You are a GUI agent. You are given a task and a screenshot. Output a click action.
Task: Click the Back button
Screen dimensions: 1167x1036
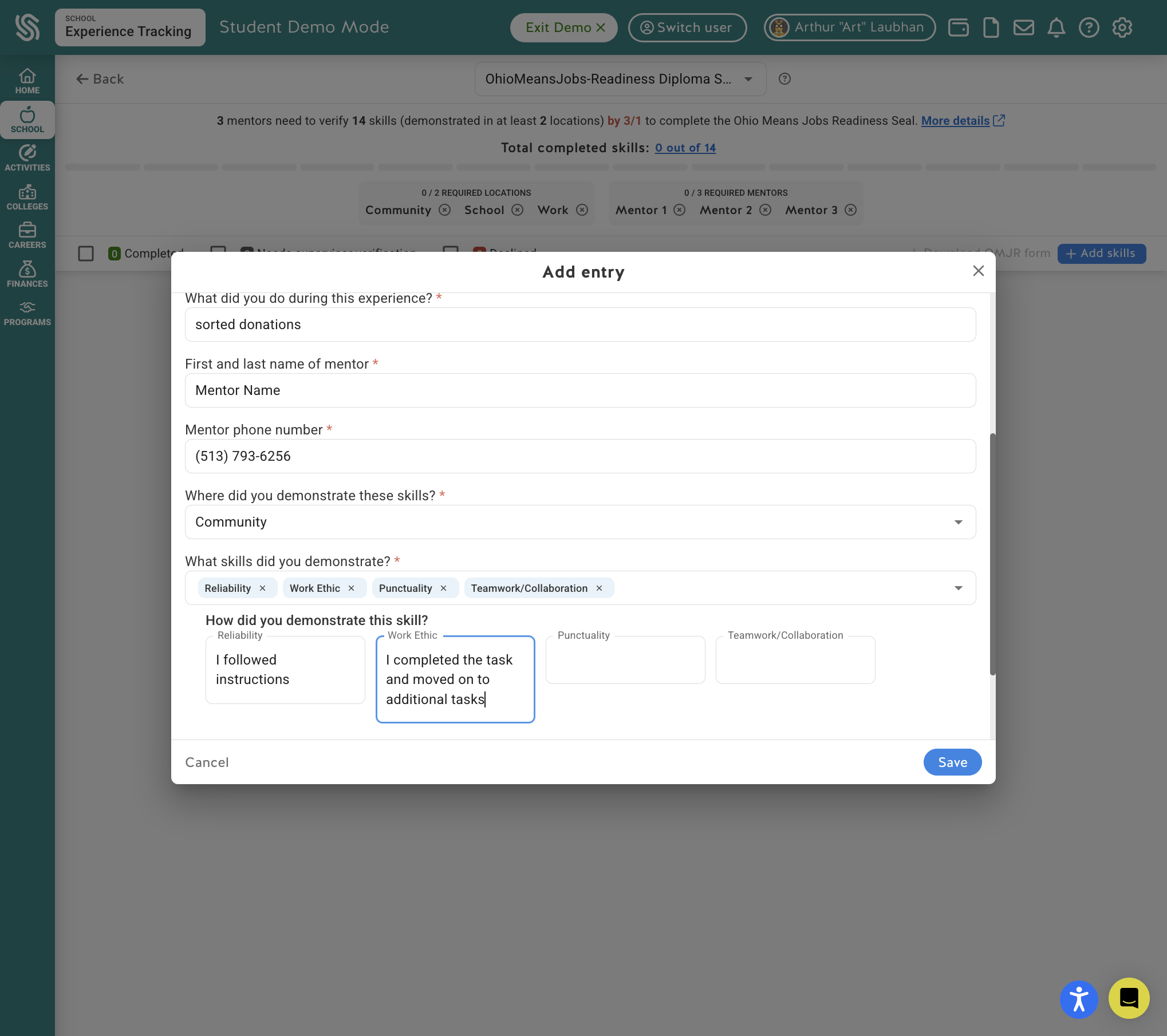pos(100,79)
